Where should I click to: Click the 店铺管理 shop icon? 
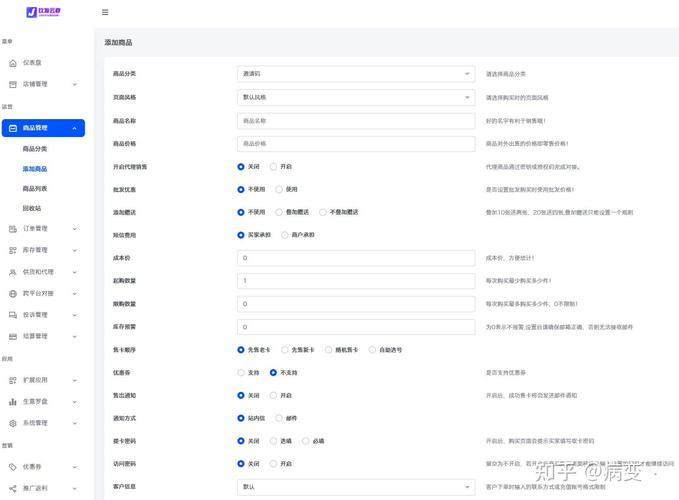(13, 84)
